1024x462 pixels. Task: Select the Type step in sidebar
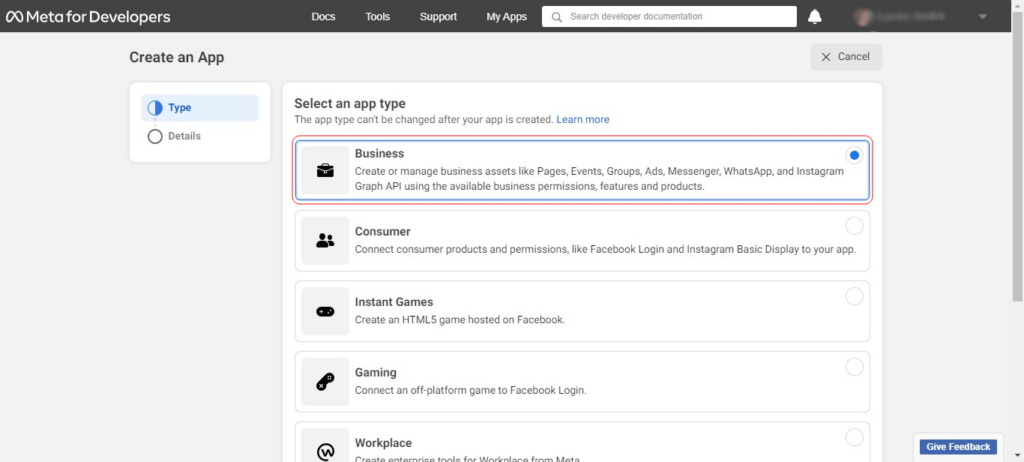click(x=200, y=108)
